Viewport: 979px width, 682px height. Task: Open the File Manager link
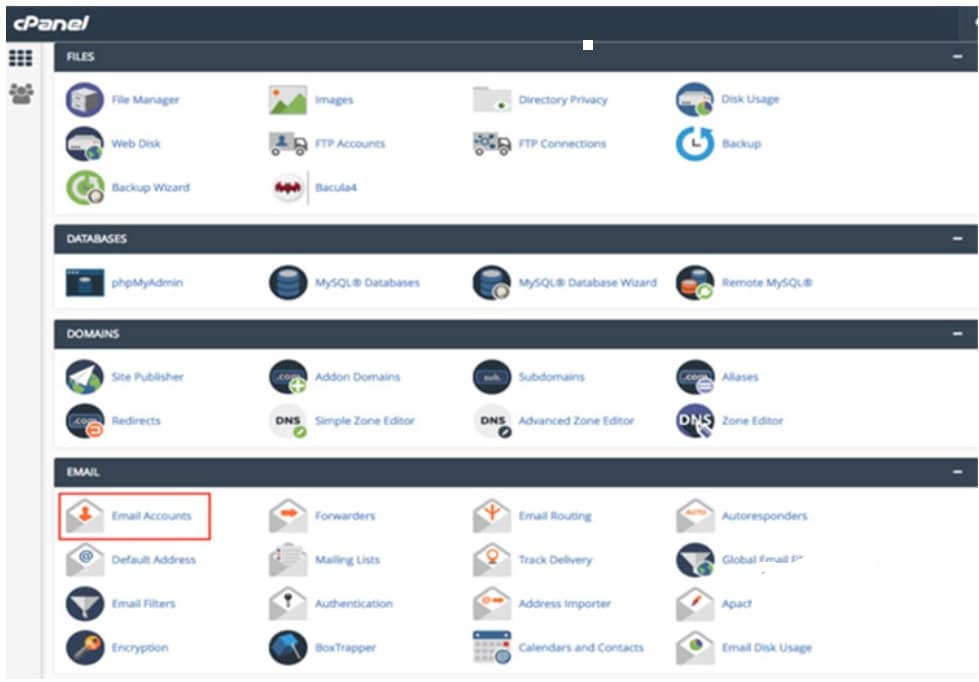145,100
